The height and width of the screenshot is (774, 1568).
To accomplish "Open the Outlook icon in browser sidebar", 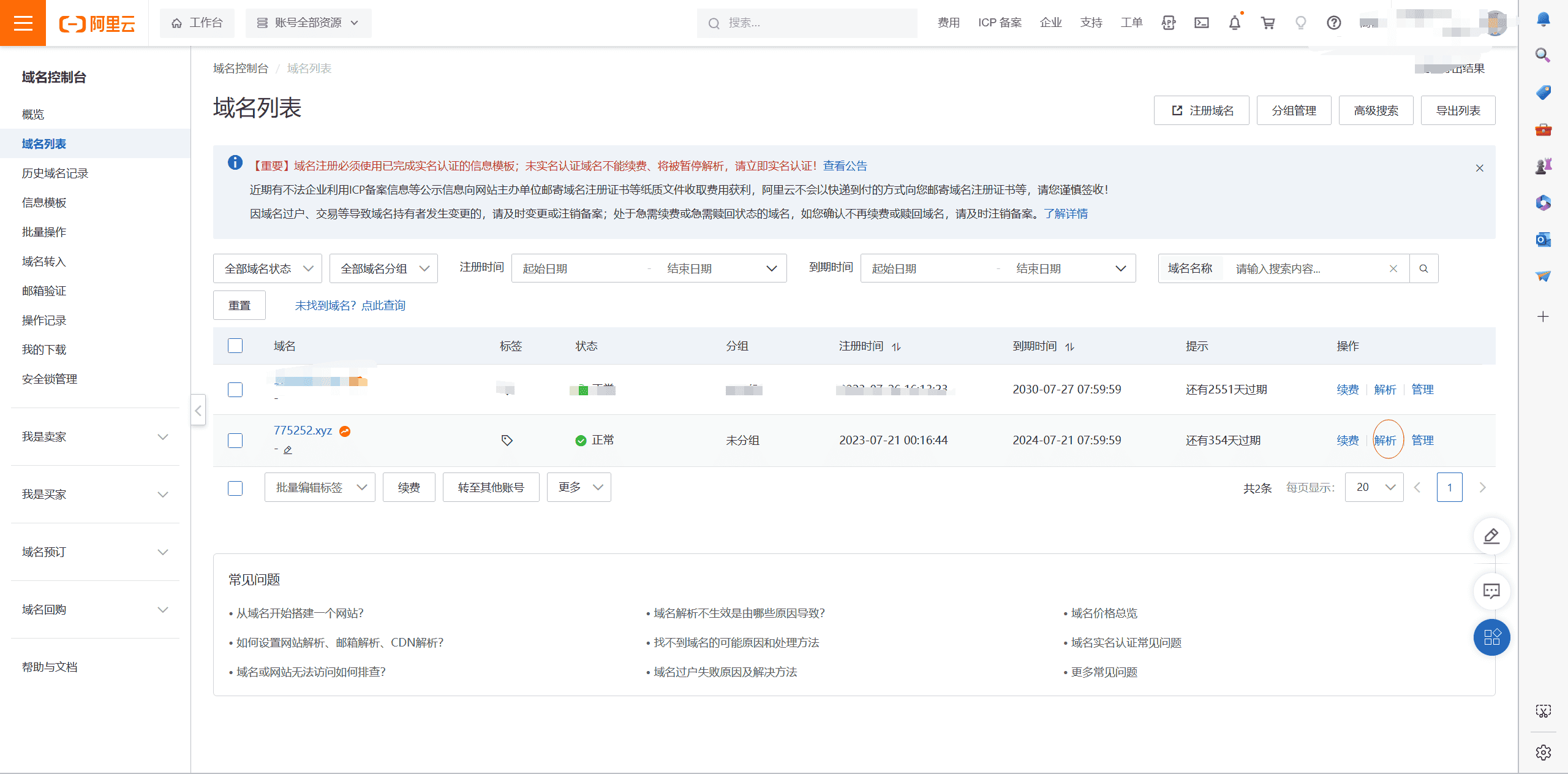I will point(1543,240).
